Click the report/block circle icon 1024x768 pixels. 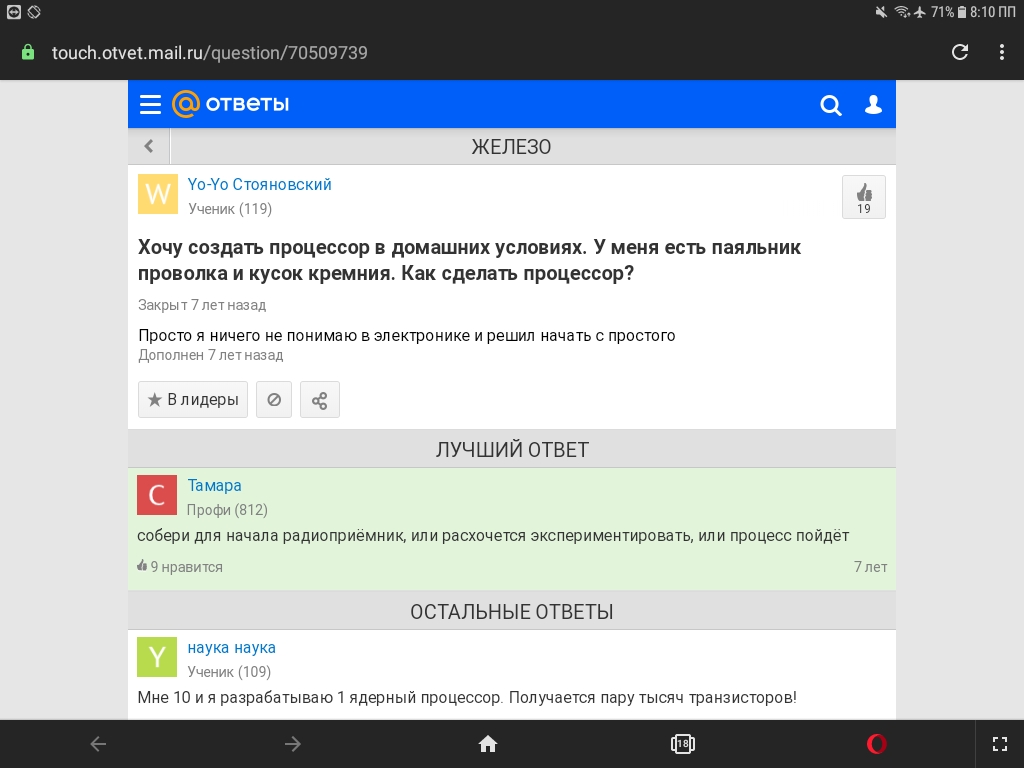click(x=274, y=400)
